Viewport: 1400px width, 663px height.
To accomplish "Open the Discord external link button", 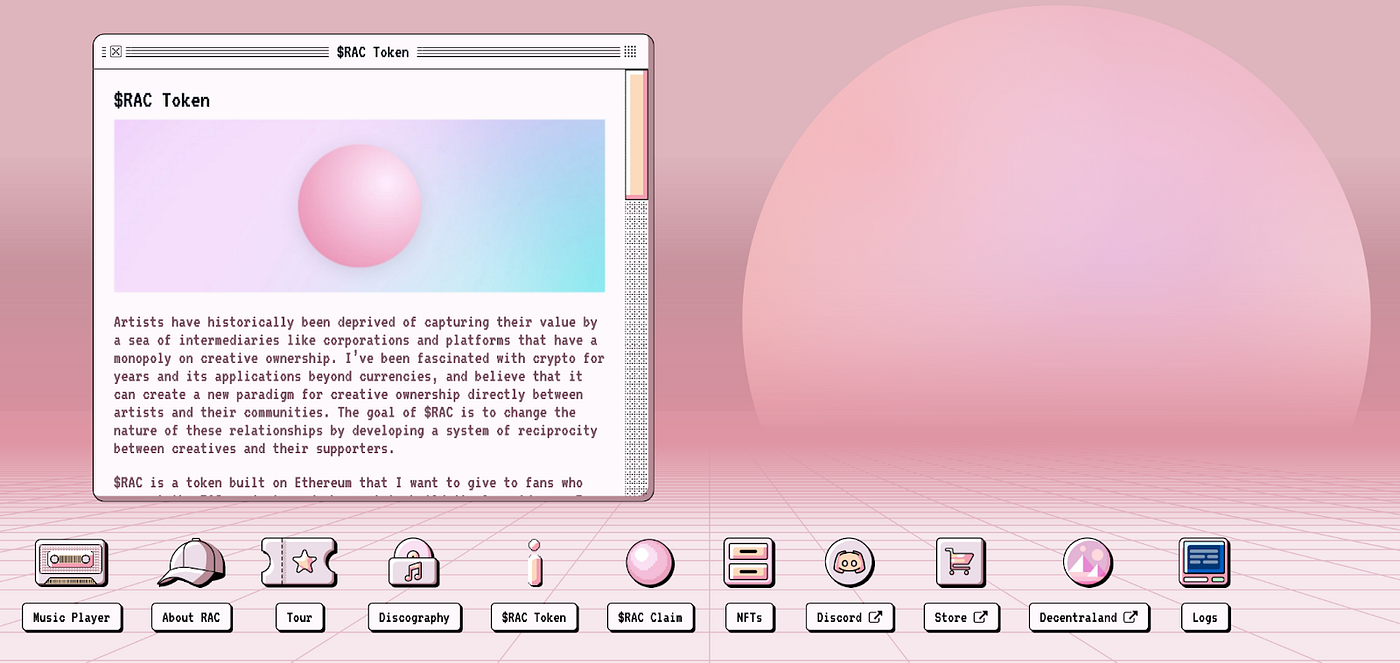I will click(x=850, y=618).
